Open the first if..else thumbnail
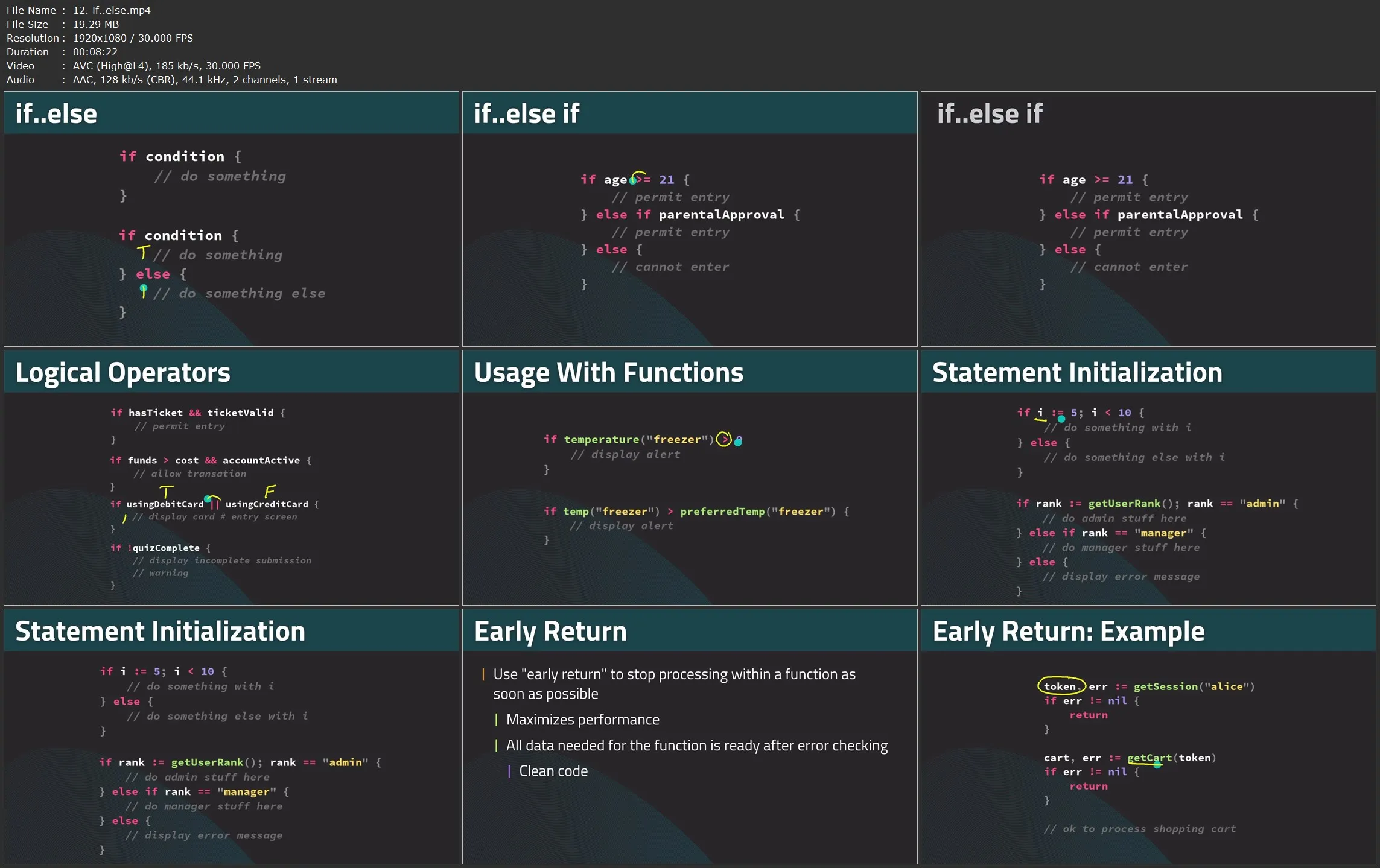This screenshot has height=868, width=1380. (x=231, y=219)
